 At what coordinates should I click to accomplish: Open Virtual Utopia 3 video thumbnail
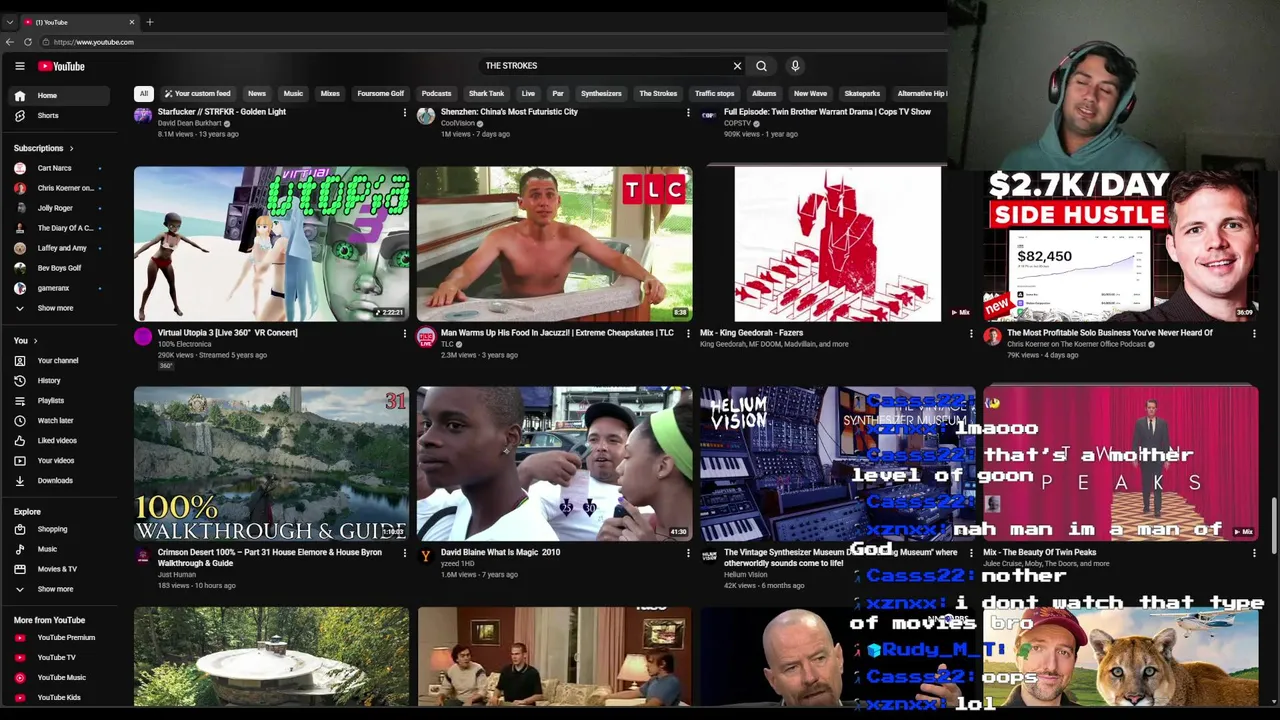(271, 244)
